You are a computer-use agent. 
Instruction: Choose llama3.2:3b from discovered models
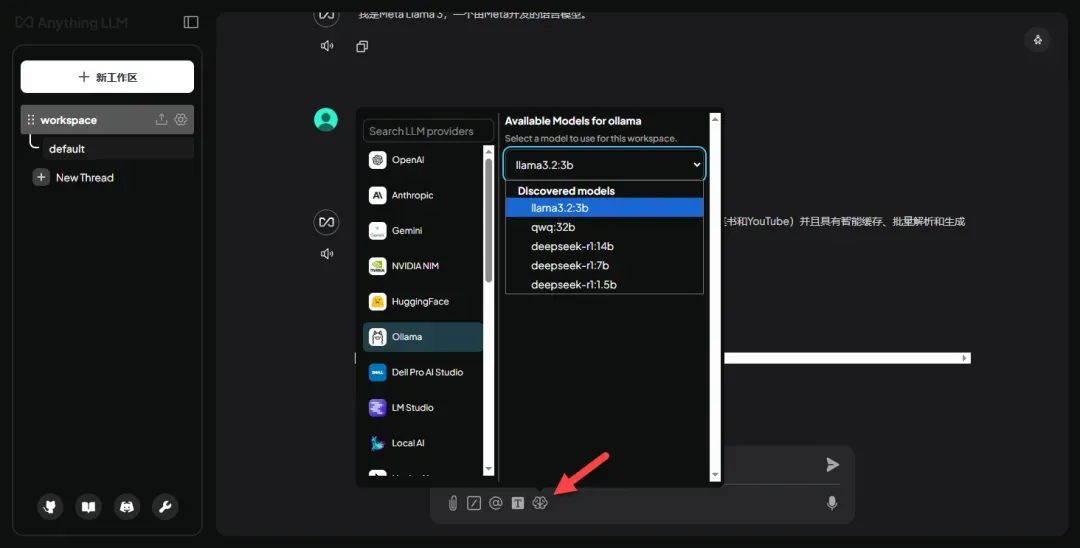[x=604, y=207]
